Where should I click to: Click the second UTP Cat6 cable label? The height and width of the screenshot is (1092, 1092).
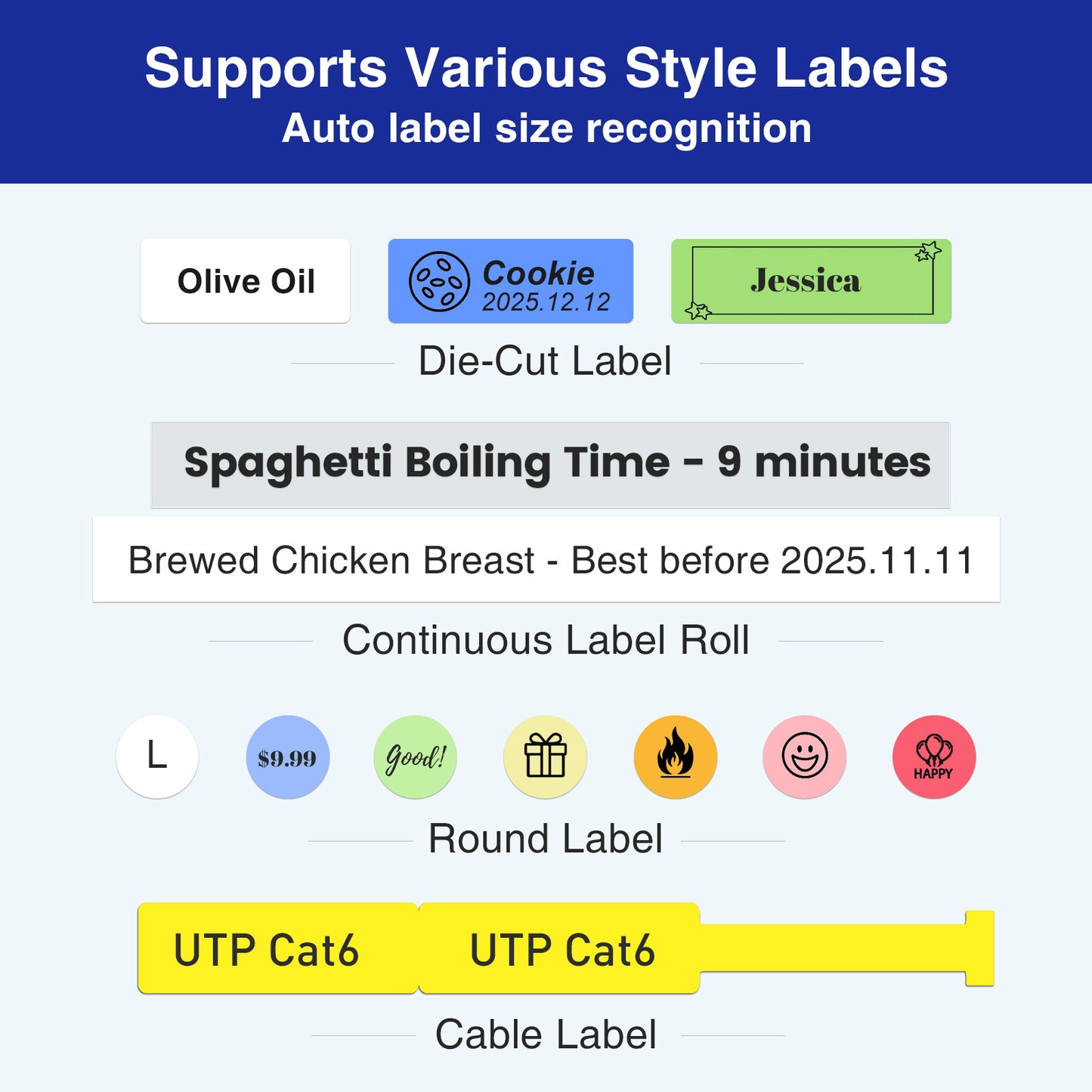click(x=560, y=949)
